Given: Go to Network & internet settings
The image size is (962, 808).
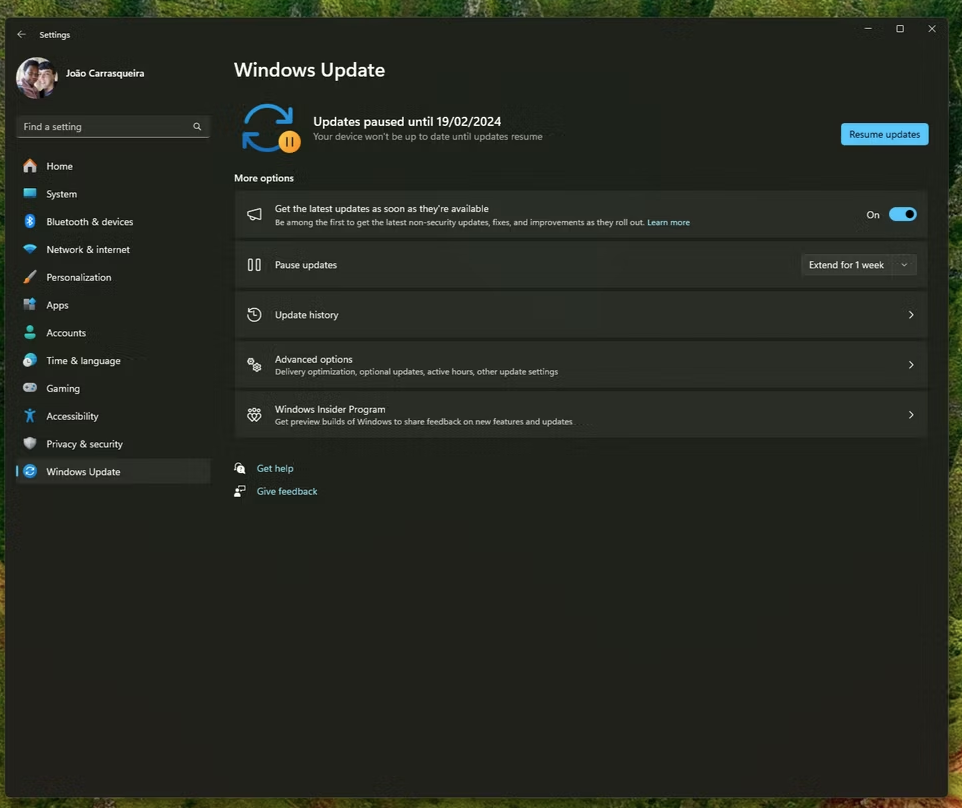Looking at the screenshot, I should [x=88, y=250].
